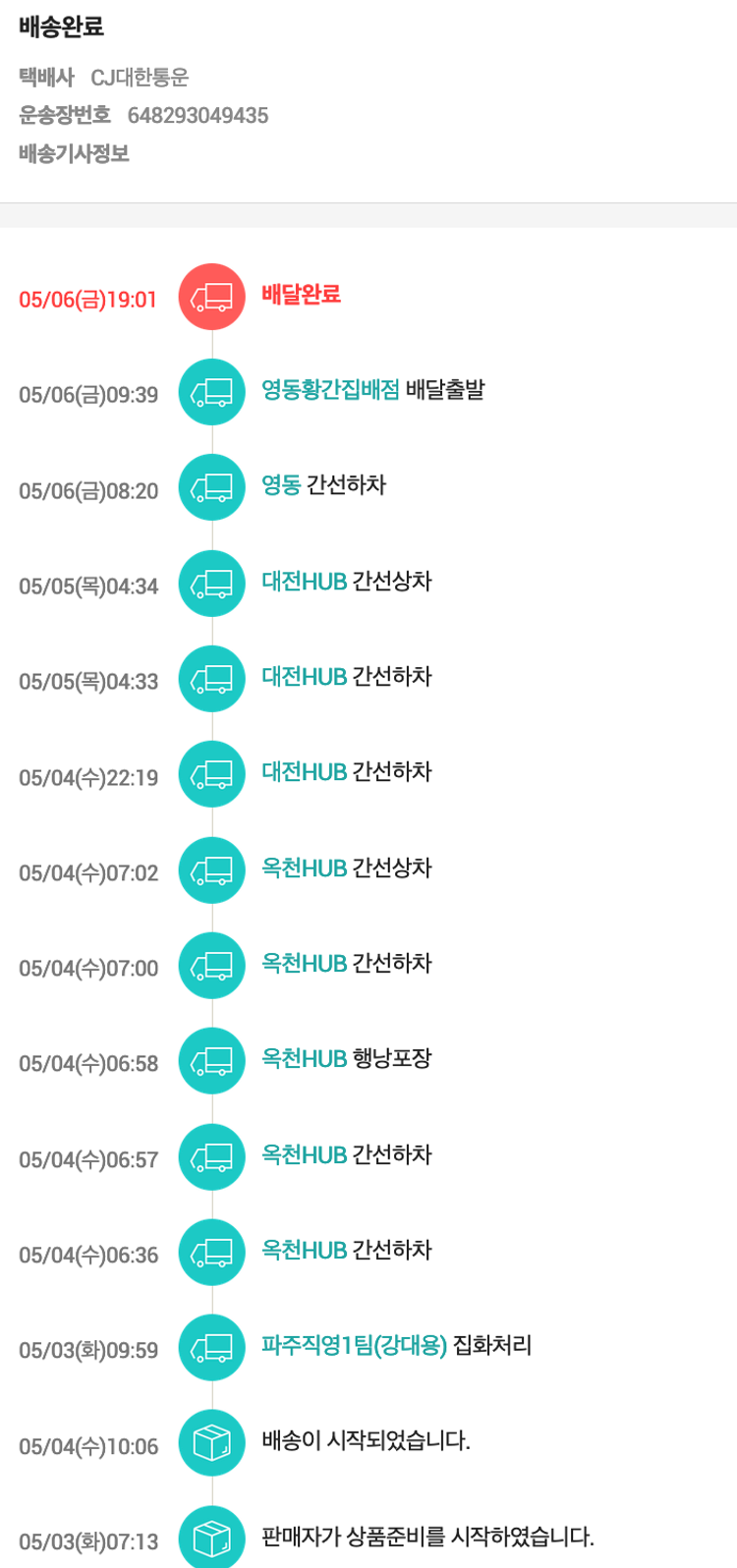
Task: Click truck icon for 대전HUB 간선상차 entry
Action: (211, 584)
